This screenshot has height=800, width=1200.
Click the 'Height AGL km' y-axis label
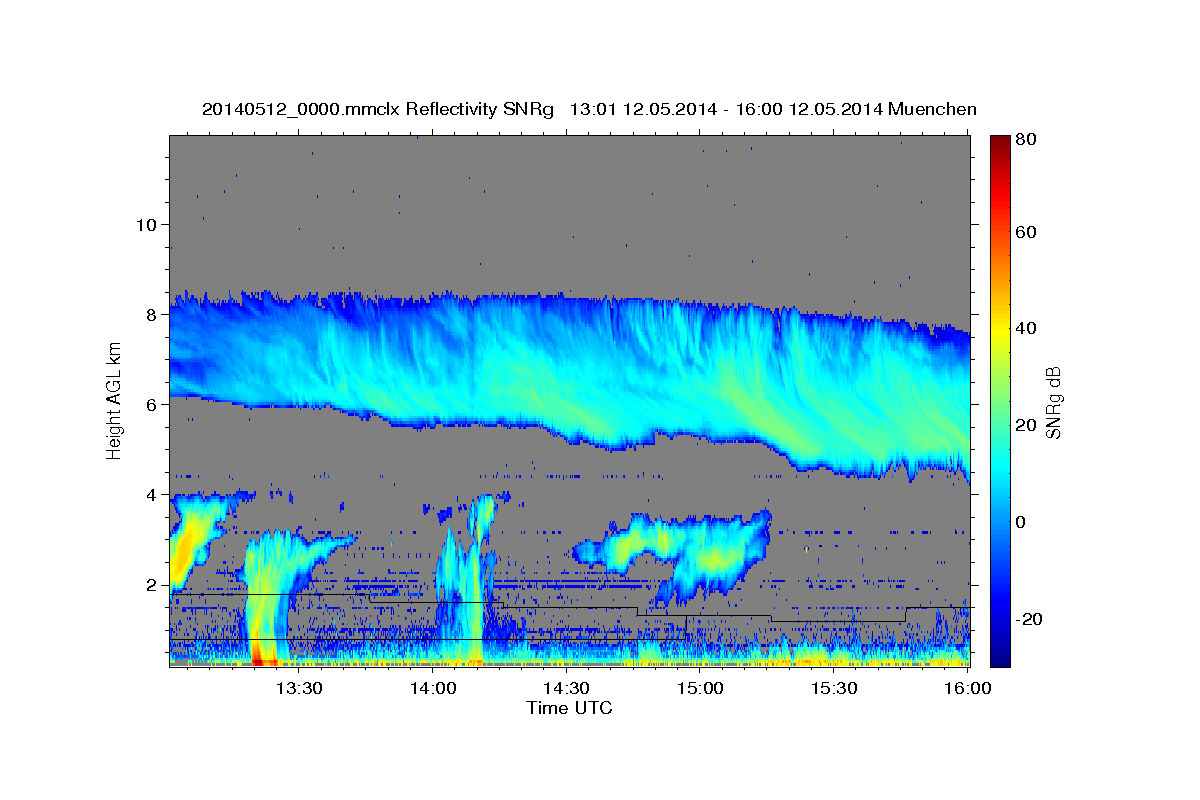pyautogui.click(x=114, y=401)
